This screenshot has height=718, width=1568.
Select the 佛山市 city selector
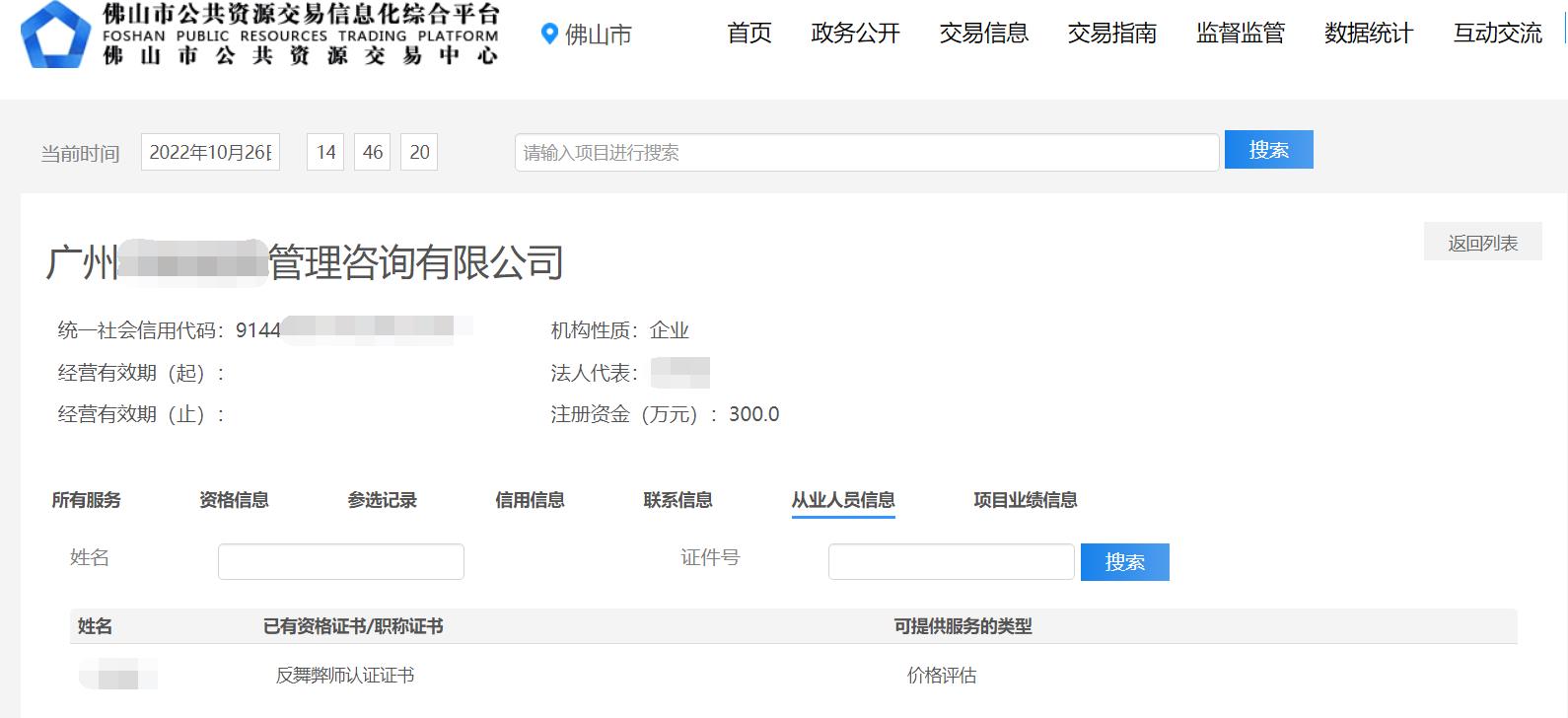tap(598, 35)
